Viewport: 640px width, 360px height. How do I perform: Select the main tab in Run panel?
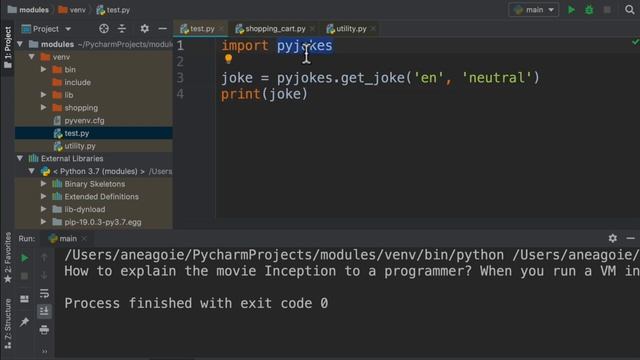pyautogui.click(x=62, y=238)
